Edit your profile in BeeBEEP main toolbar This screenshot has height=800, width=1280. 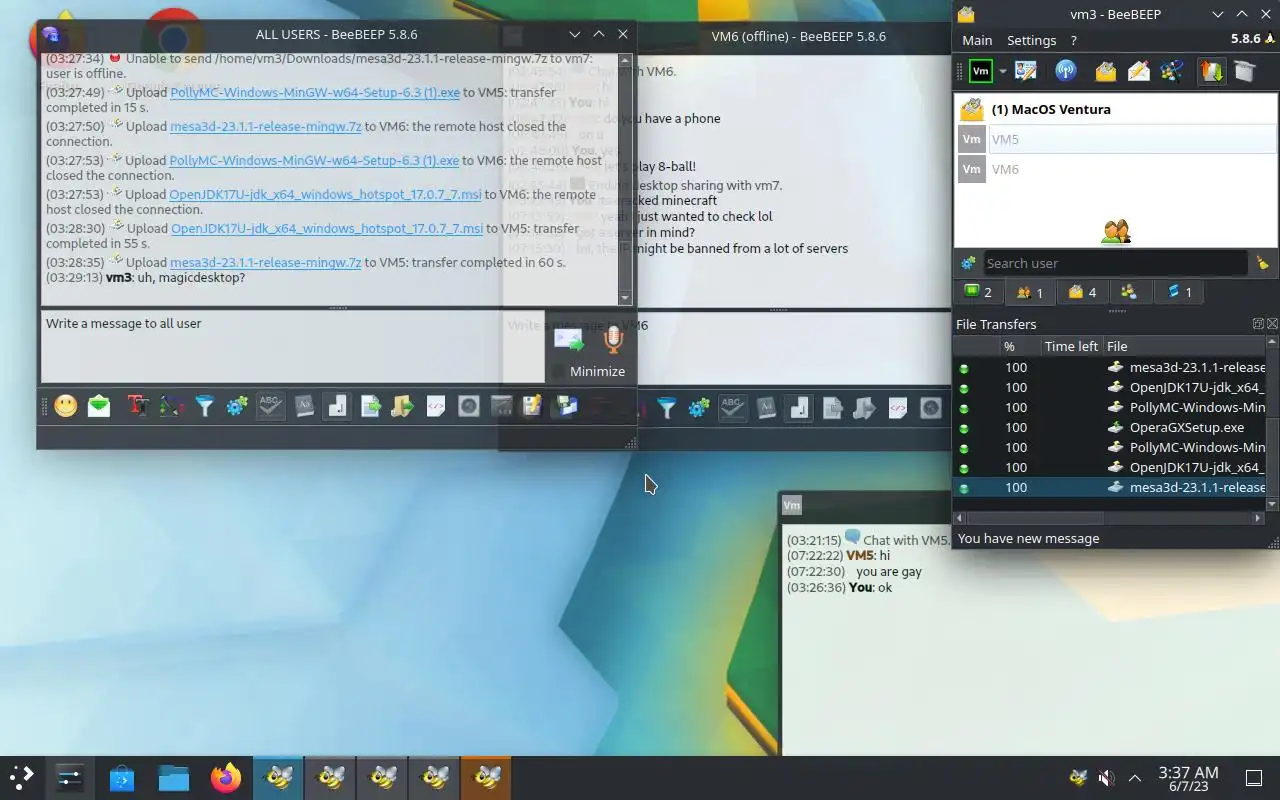(1026, 71)
